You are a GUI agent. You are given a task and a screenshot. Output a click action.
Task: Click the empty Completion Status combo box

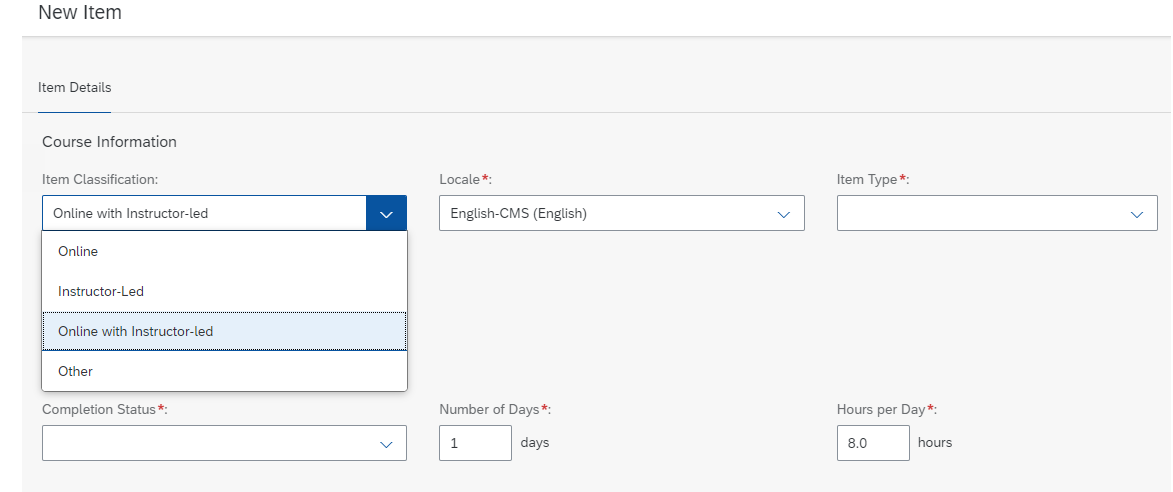pyautogui.click(x=224, y=443)
